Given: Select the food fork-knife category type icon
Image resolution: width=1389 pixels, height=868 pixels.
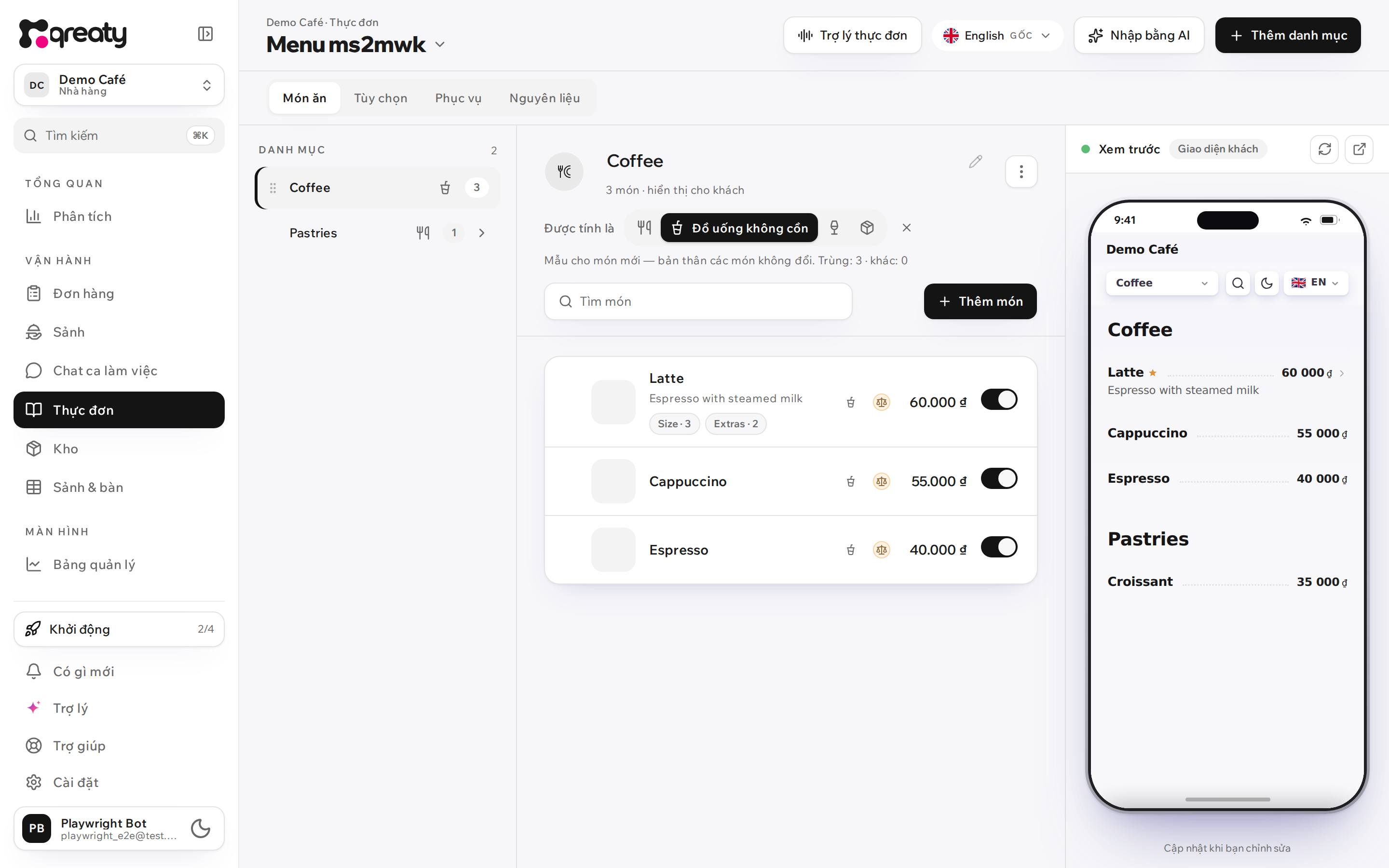Looking at the screenshot, I should pyautogui.click(x=644, y=228).
